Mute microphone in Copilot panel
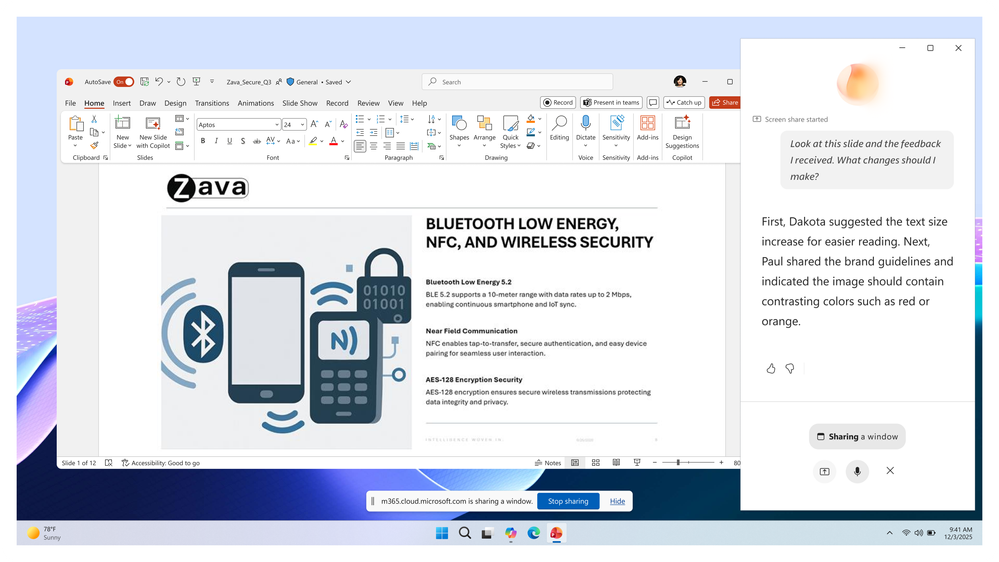 (857, 472)
